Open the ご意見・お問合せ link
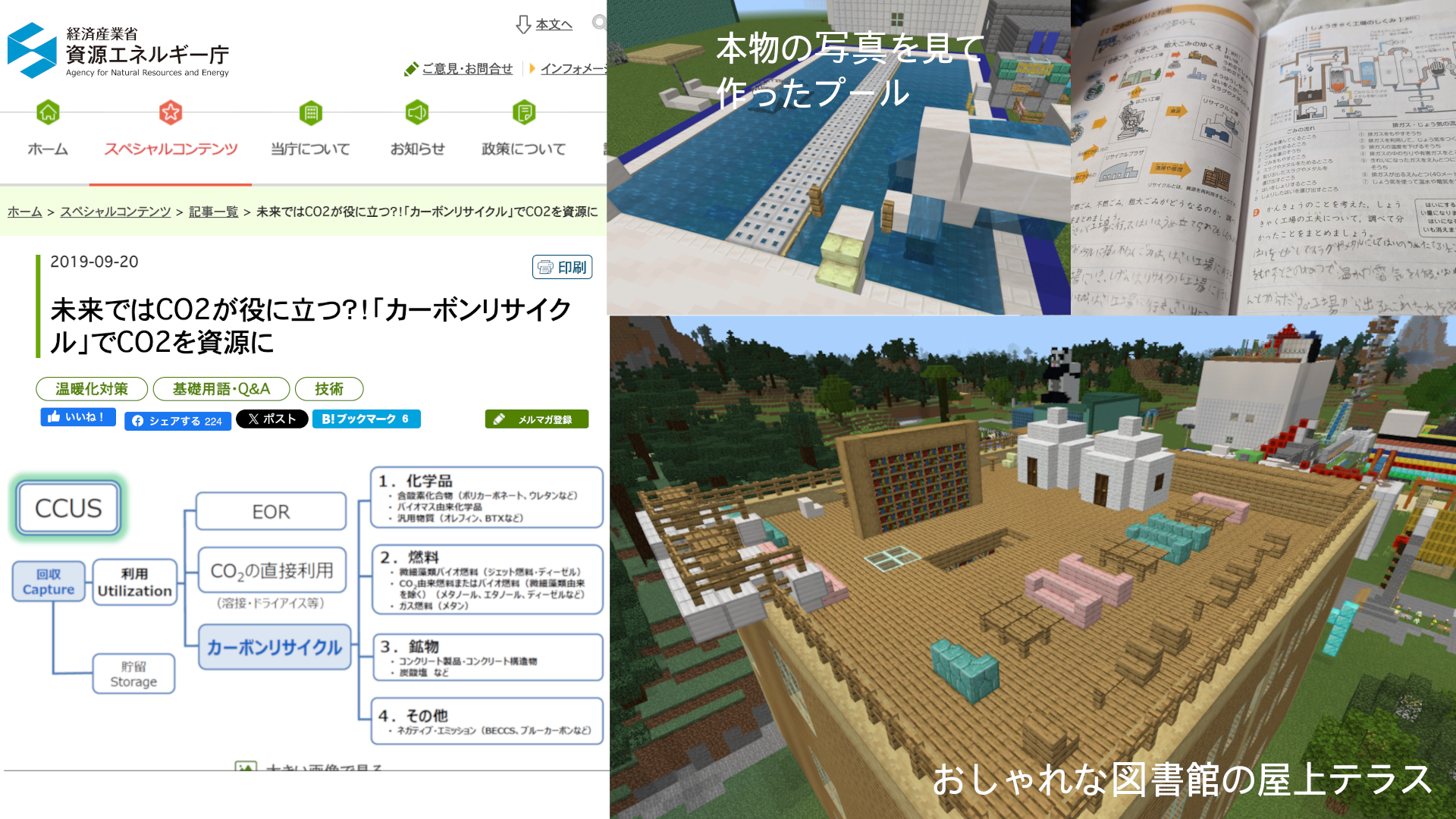The image size is (1456, 819). pos(467,69)
